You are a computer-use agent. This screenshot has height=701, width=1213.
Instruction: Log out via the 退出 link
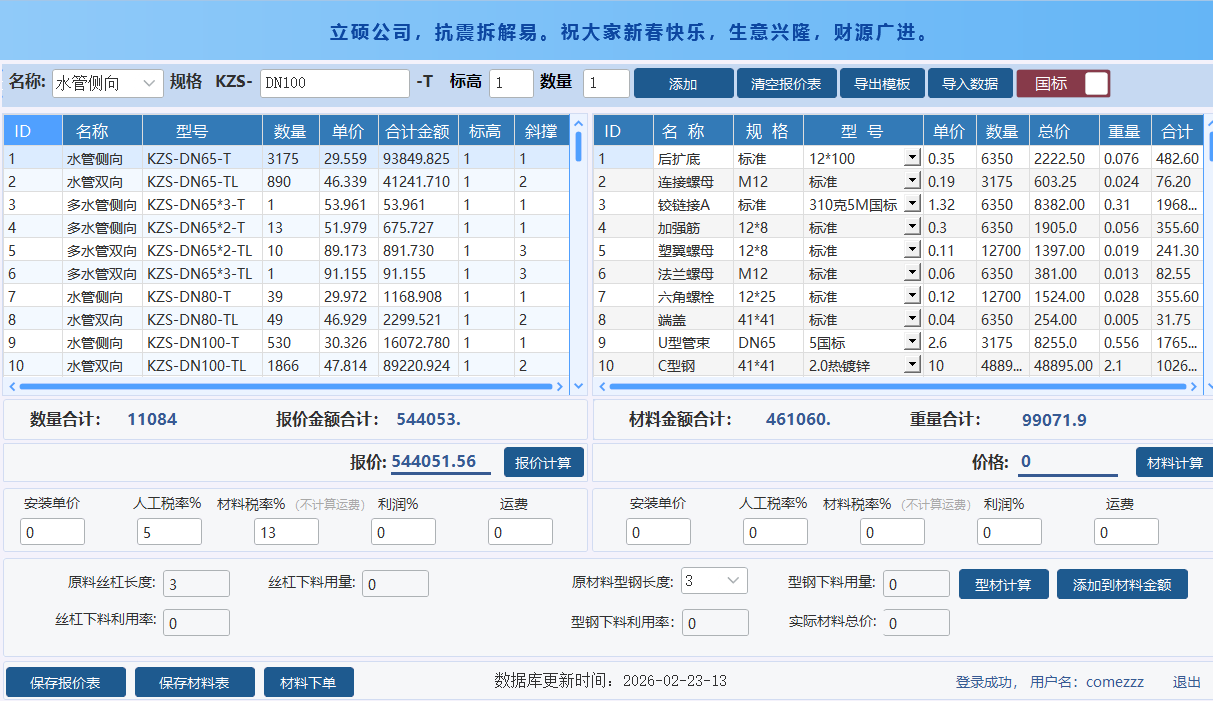click(1187, 682)
